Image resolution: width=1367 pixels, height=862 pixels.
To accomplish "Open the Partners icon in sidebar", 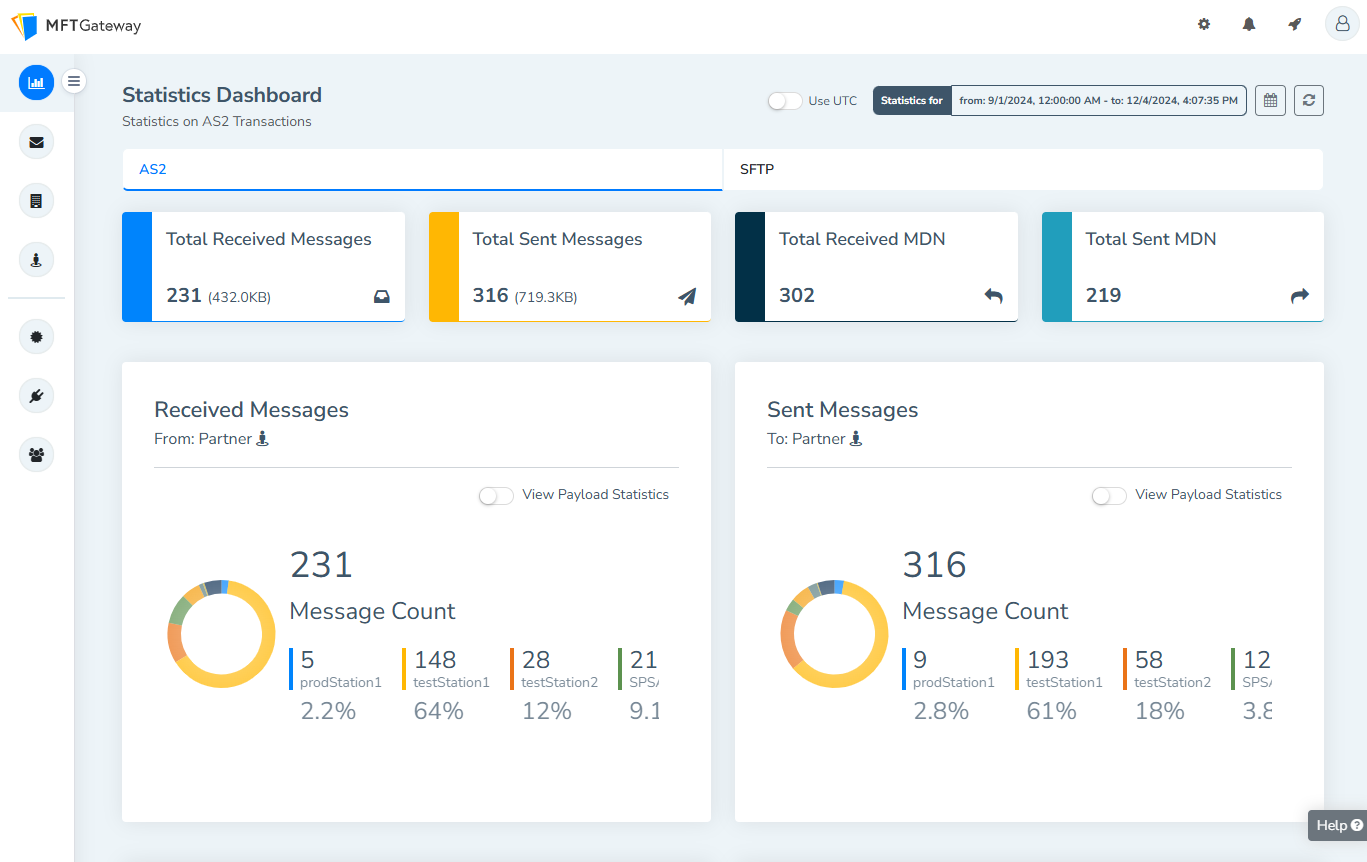I will click(x=36, y=260).
